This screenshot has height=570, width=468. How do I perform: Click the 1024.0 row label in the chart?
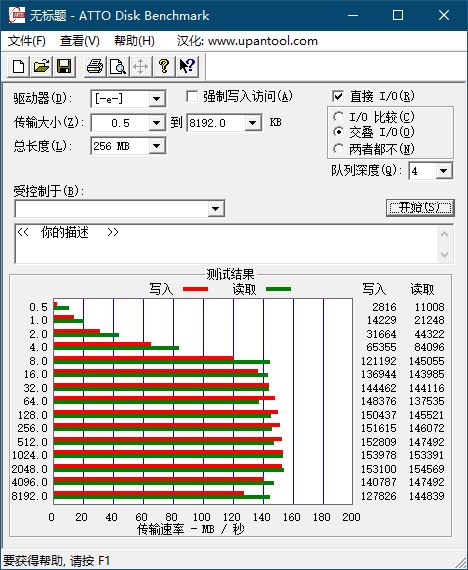(29, 455)
